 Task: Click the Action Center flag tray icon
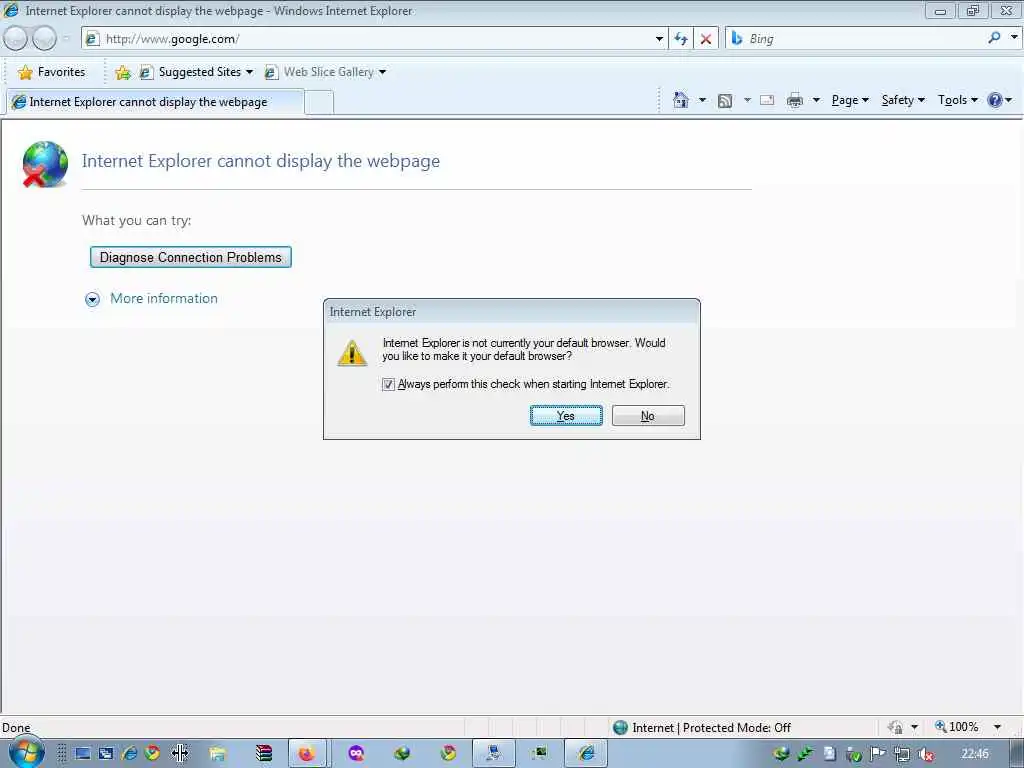tap(878, 754)
